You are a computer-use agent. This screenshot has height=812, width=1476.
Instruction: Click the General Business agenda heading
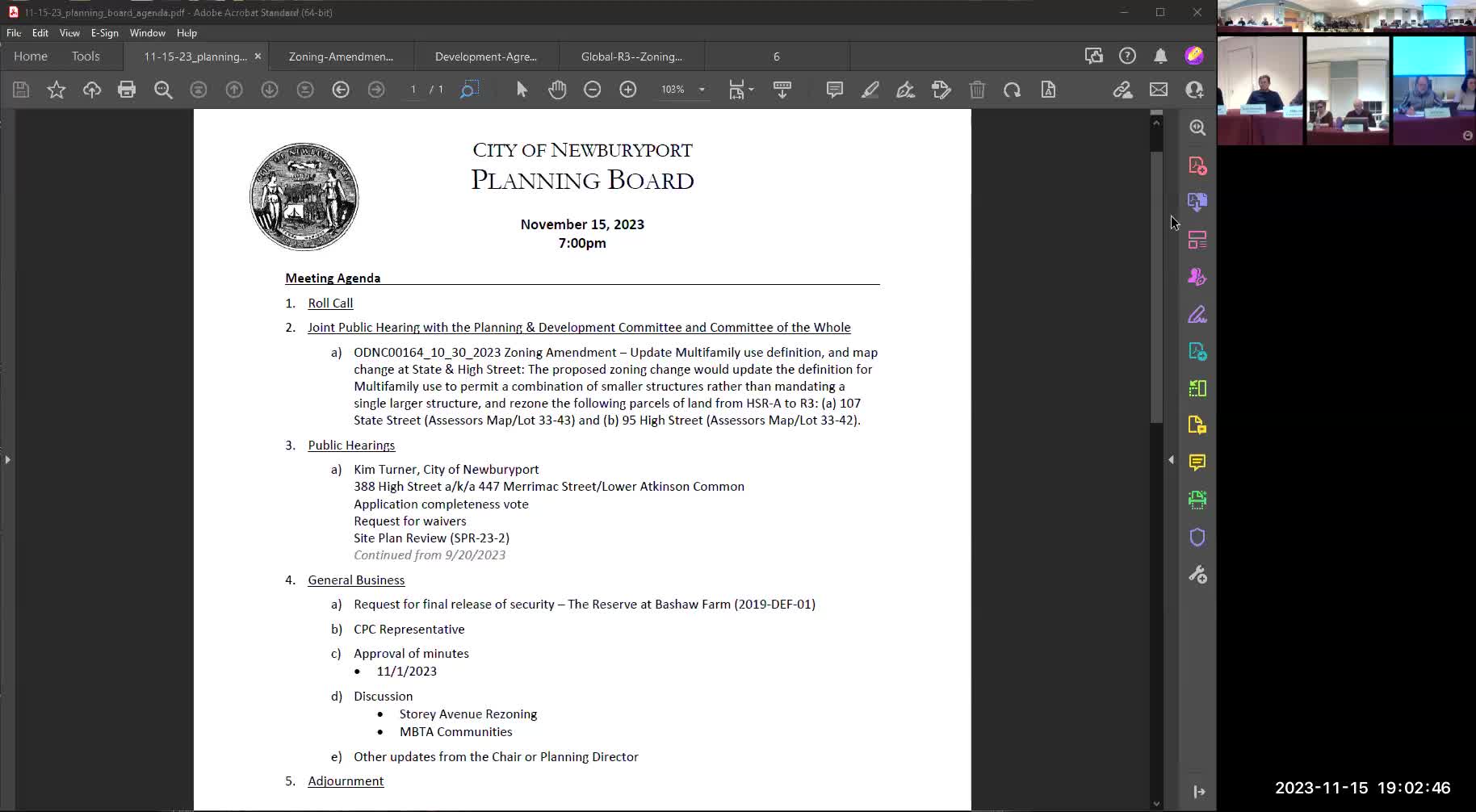(356, 580)
